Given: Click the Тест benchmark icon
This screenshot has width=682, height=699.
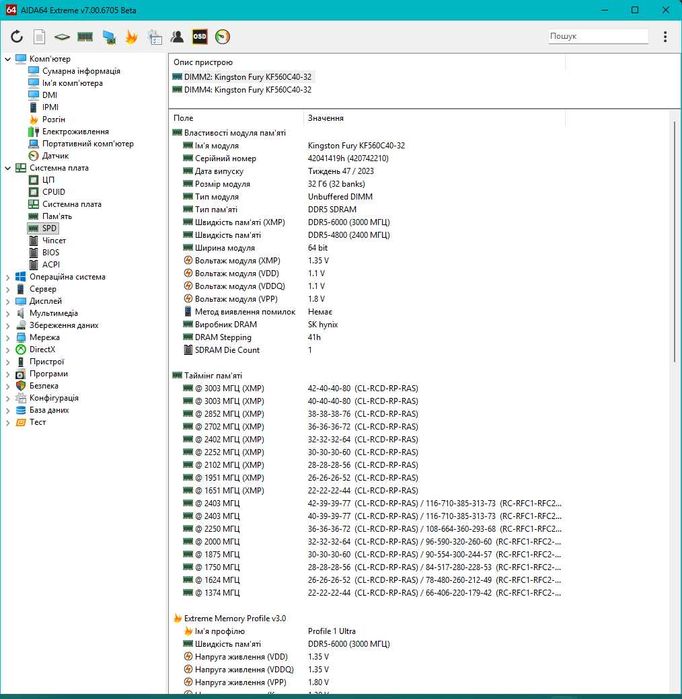Looking at the screenshot, I should tap(21, 422).
